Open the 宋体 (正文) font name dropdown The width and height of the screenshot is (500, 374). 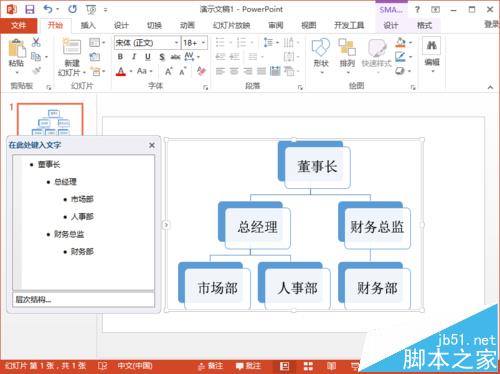coord(177,43)
